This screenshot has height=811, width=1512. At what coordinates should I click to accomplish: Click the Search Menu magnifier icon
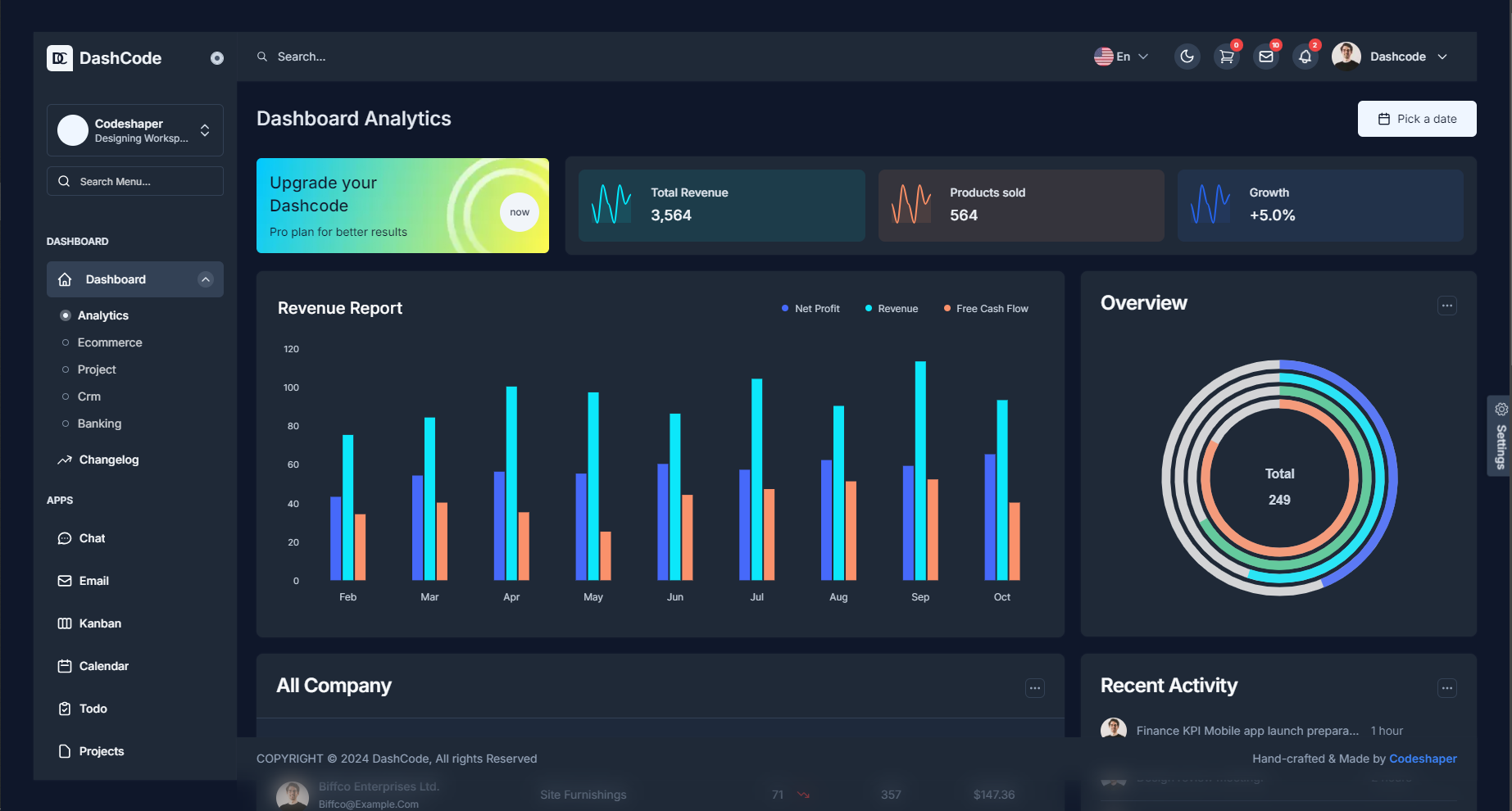point(64,181)
